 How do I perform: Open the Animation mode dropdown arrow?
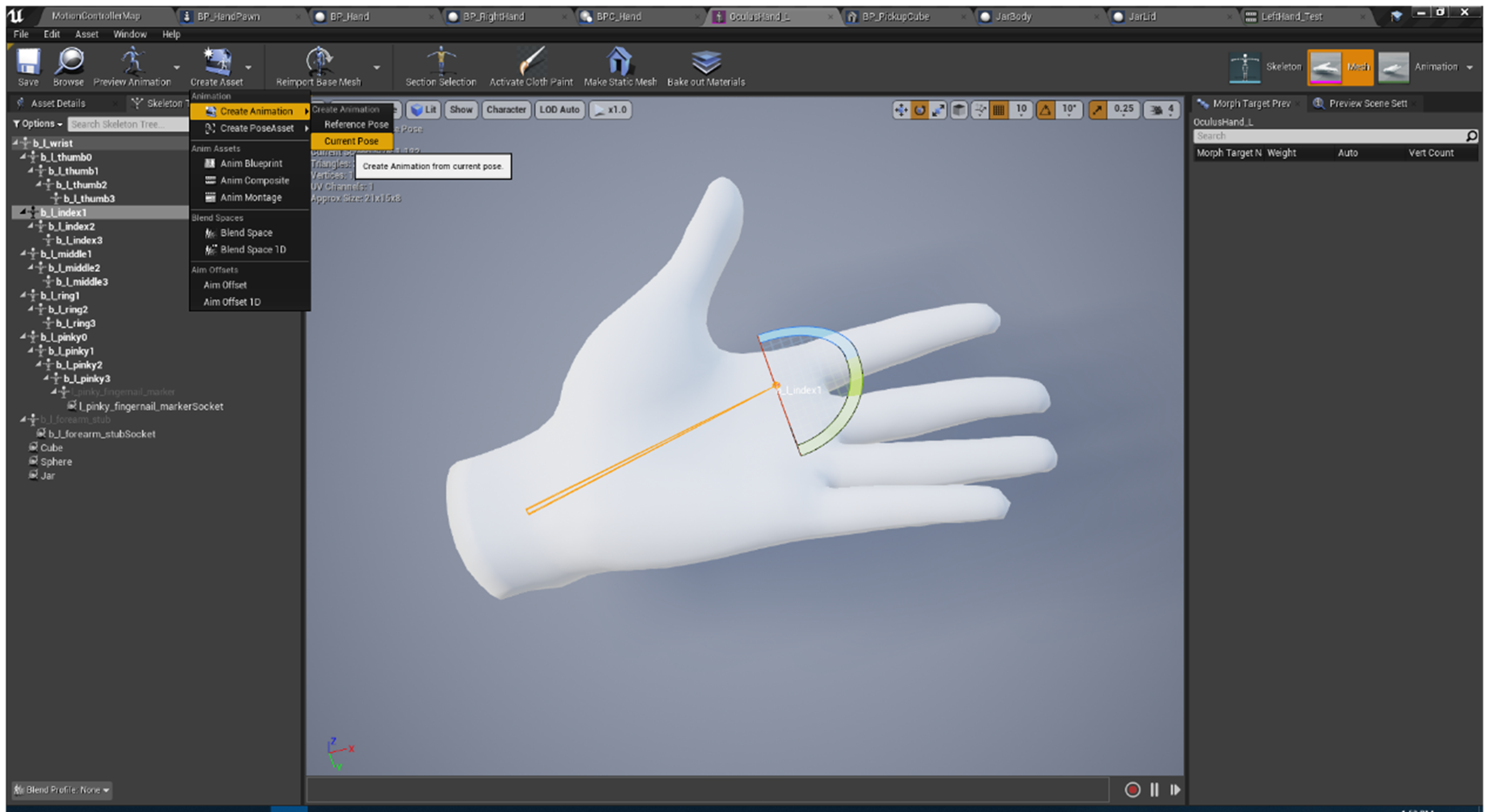pos(1470,68)
